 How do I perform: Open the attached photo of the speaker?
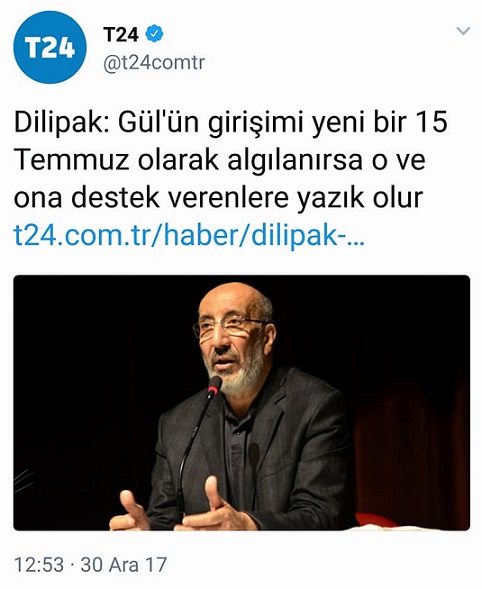(x=242, y=403)
